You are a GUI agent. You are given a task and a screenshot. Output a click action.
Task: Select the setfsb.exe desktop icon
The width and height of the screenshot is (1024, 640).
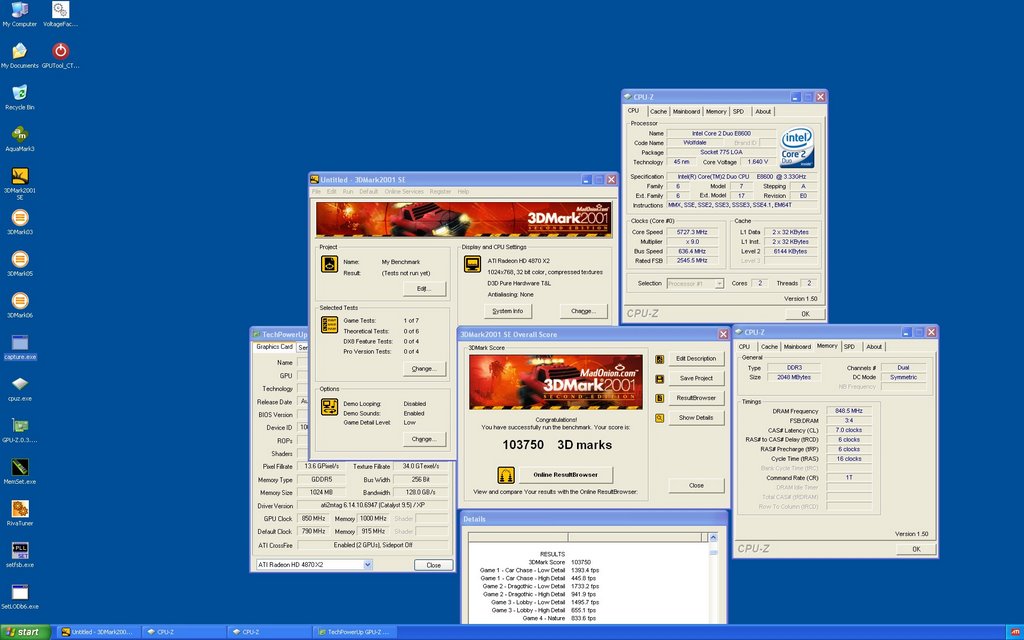click(x=20, y=555)
